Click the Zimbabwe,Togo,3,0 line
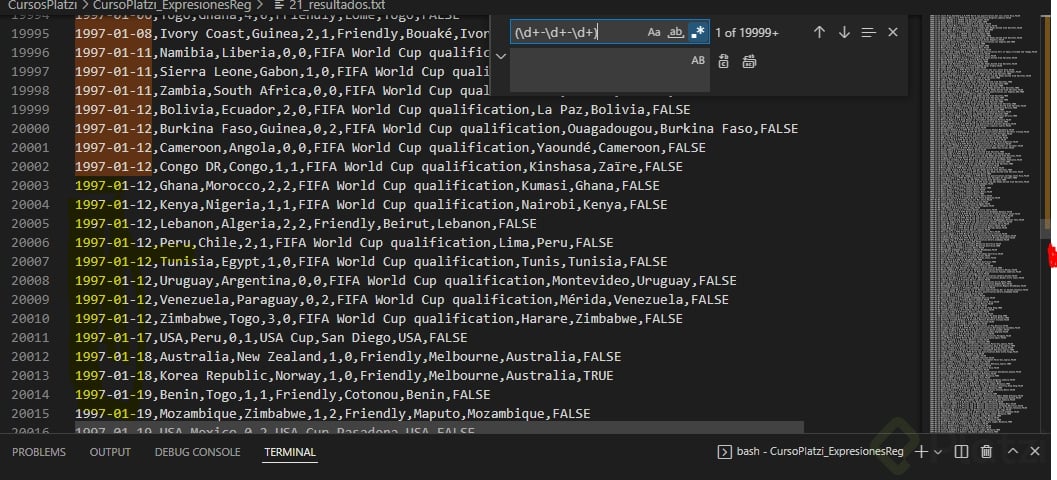Image resolution: width=1057 pixels, height=480 pixels. (x=379, y=318)
